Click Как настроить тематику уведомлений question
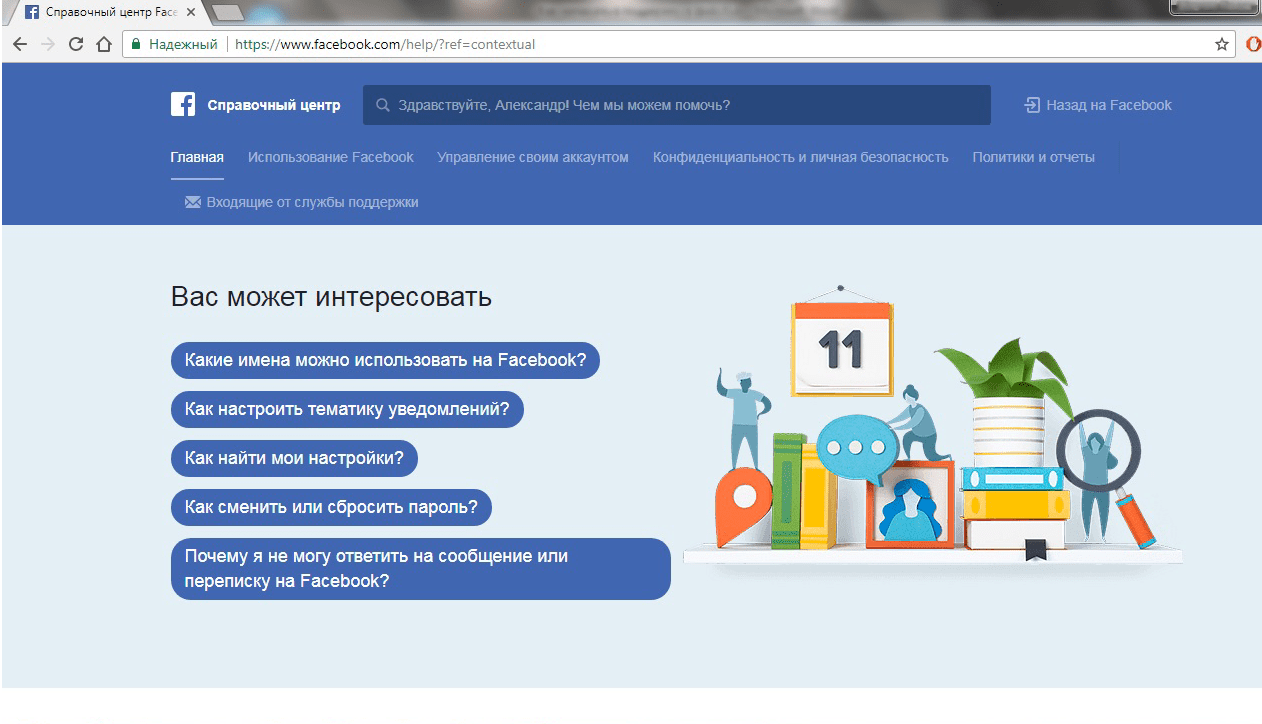This screenshot has height=724, width=1262. point(347,409)
